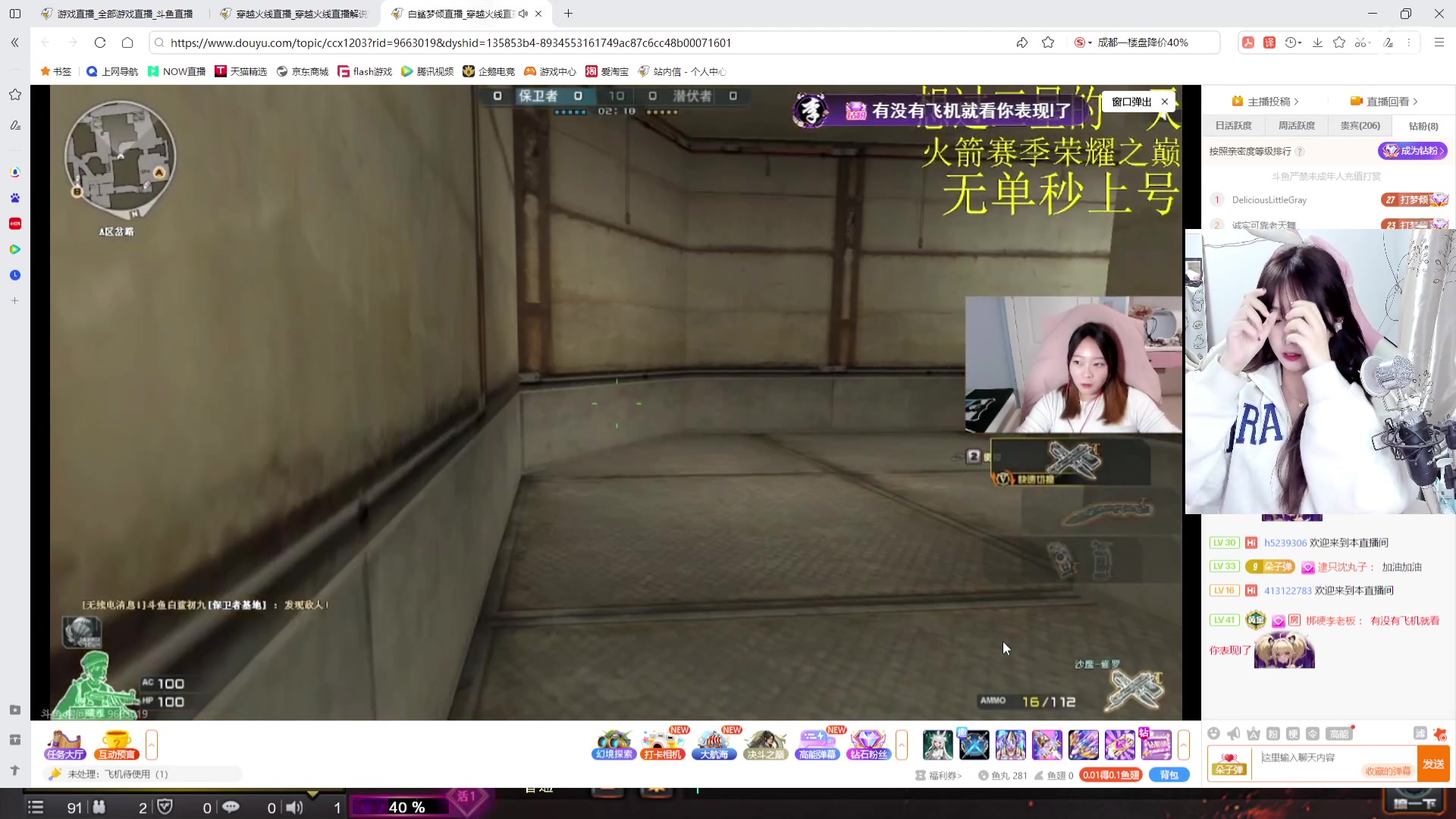Image resolution: width=1456 pixels, height=819 pixels.
Task: Click the megaphone broadcast icon in chat
Action: 1234,733
